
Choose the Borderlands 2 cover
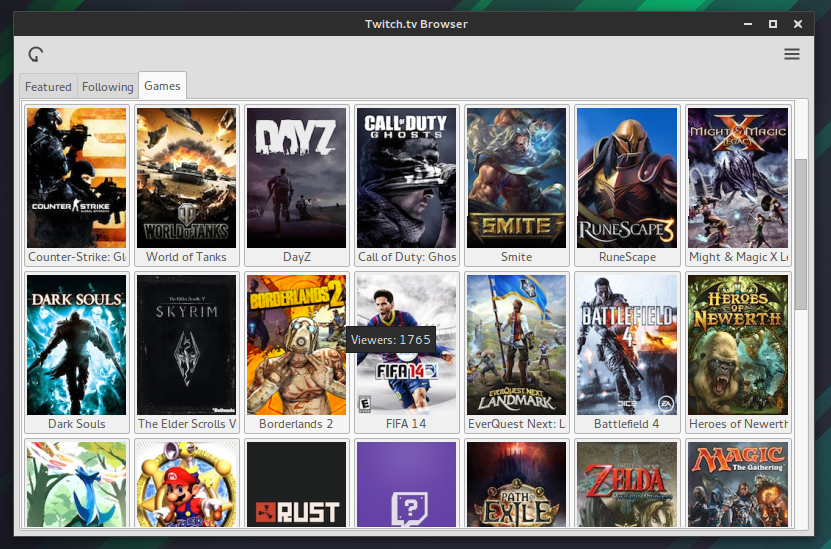pyautogui.click(x=297, y=345)
